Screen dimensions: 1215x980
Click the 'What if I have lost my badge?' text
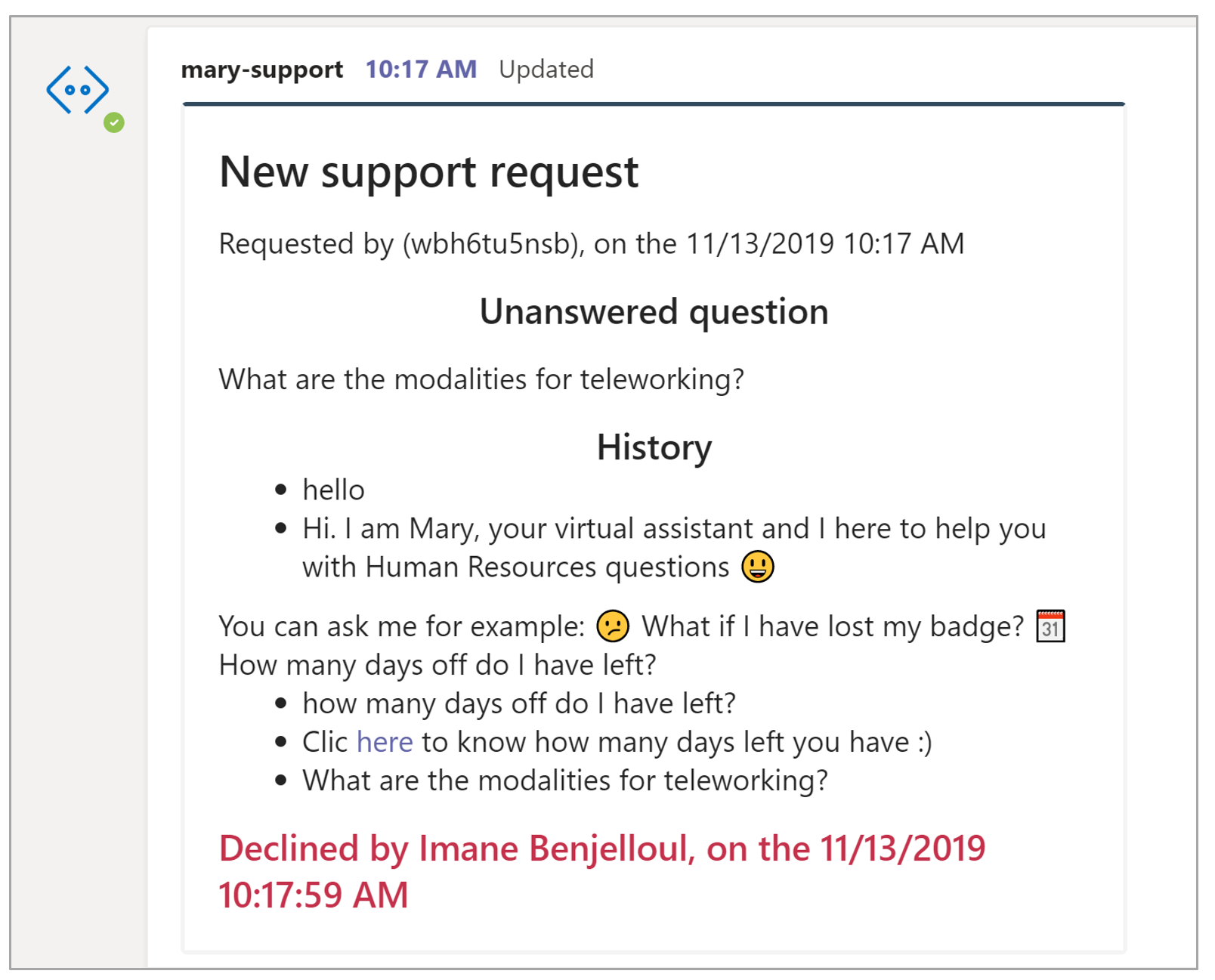(x=833, y=626)
